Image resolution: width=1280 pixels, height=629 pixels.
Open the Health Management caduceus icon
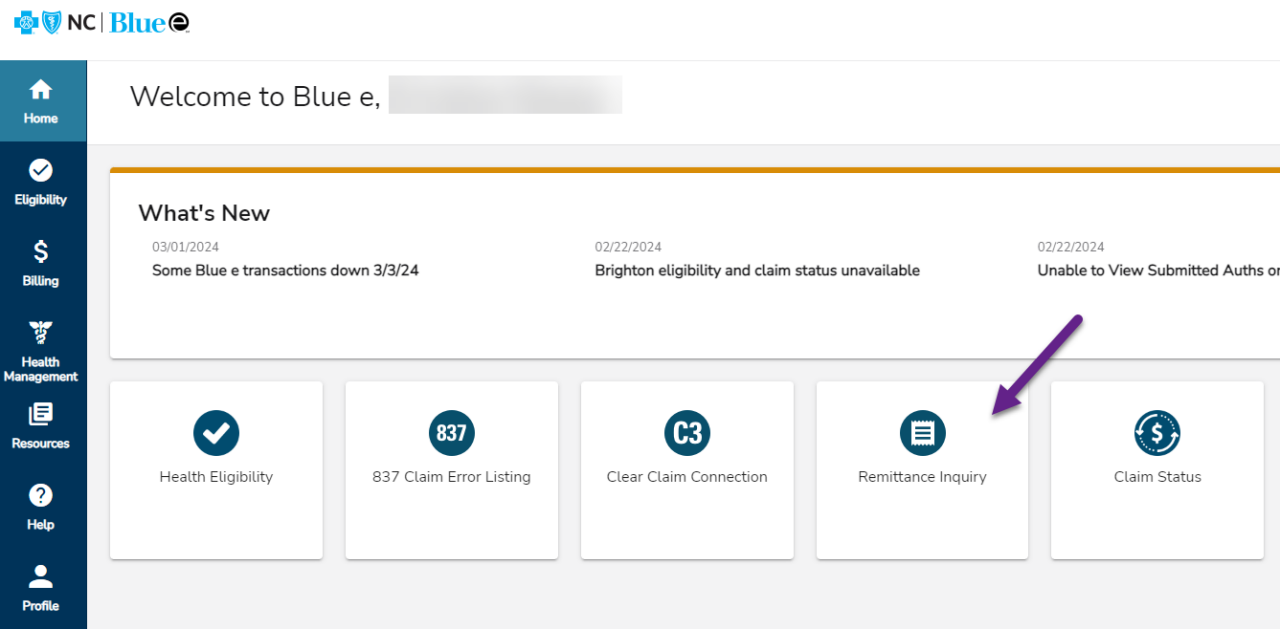[41, 332]
